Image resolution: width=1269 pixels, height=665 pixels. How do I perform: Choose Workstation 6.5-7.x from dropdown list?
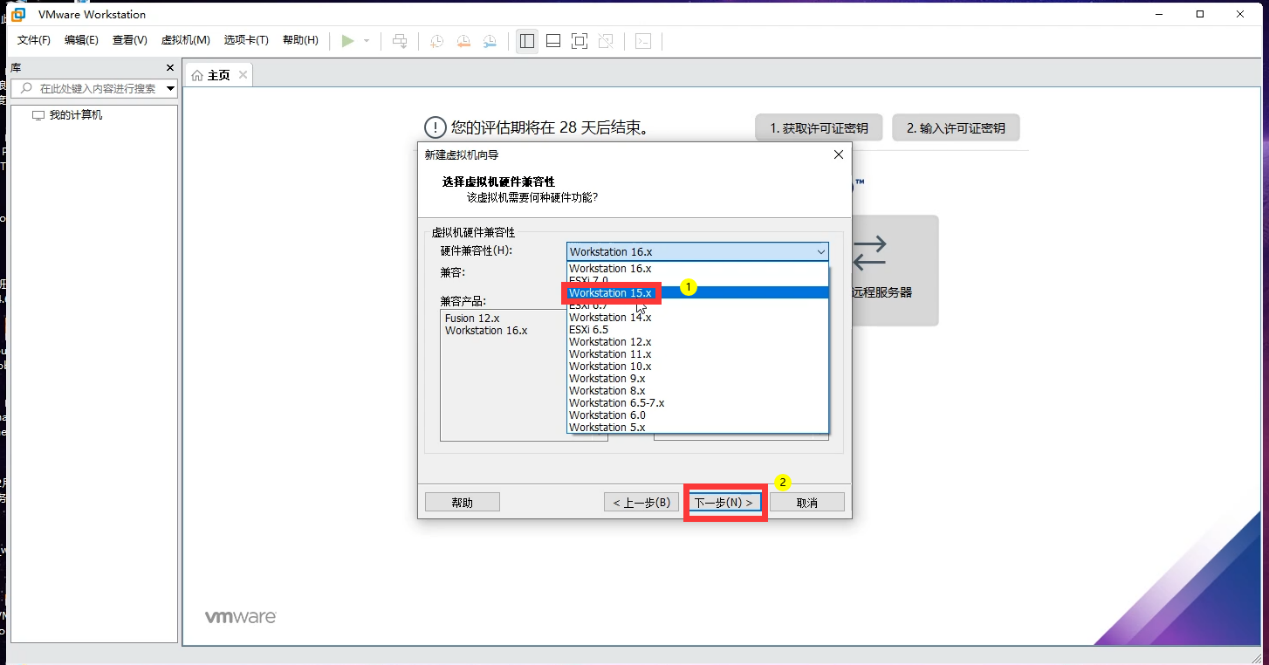(x=698, y=403)
